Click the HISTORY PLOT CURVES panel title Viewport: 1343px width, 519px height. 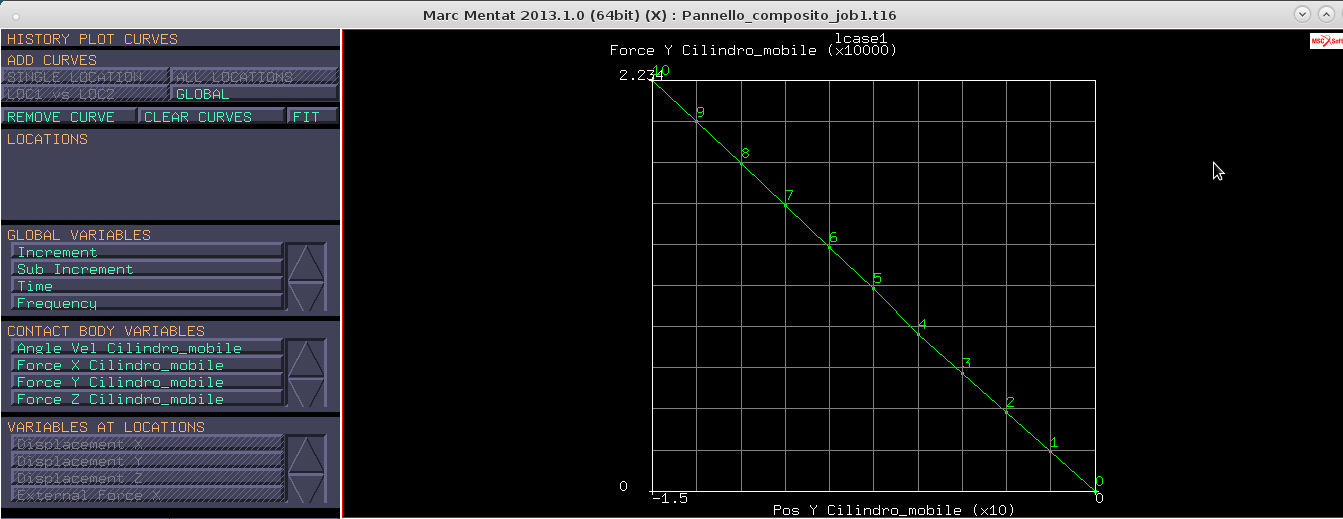[92, 39]
